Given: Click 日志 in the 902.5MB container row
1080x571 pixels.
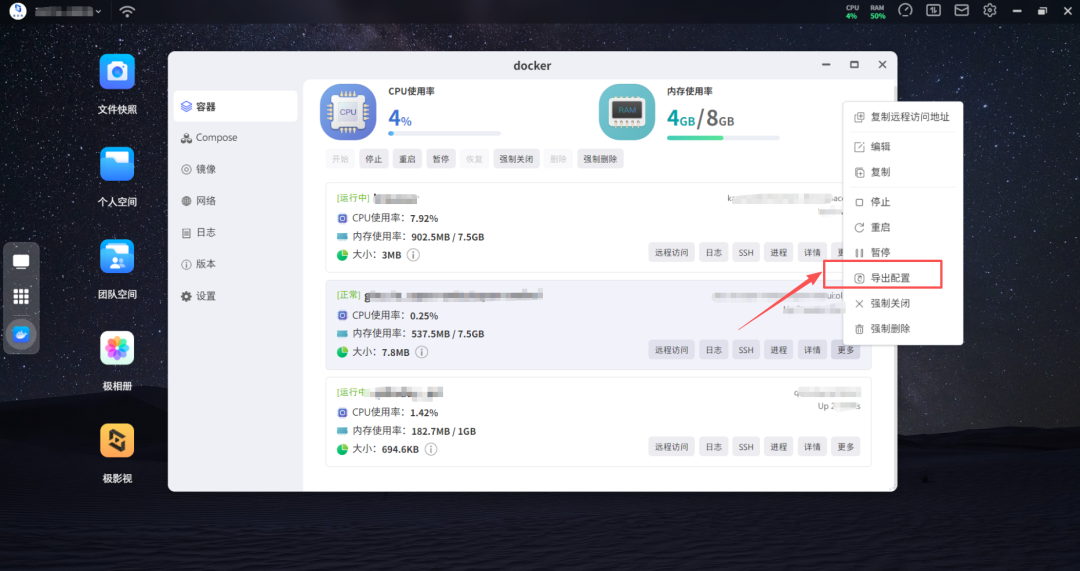Looking at the screenshot, I should pyautogui.click(x=714, y=253).
